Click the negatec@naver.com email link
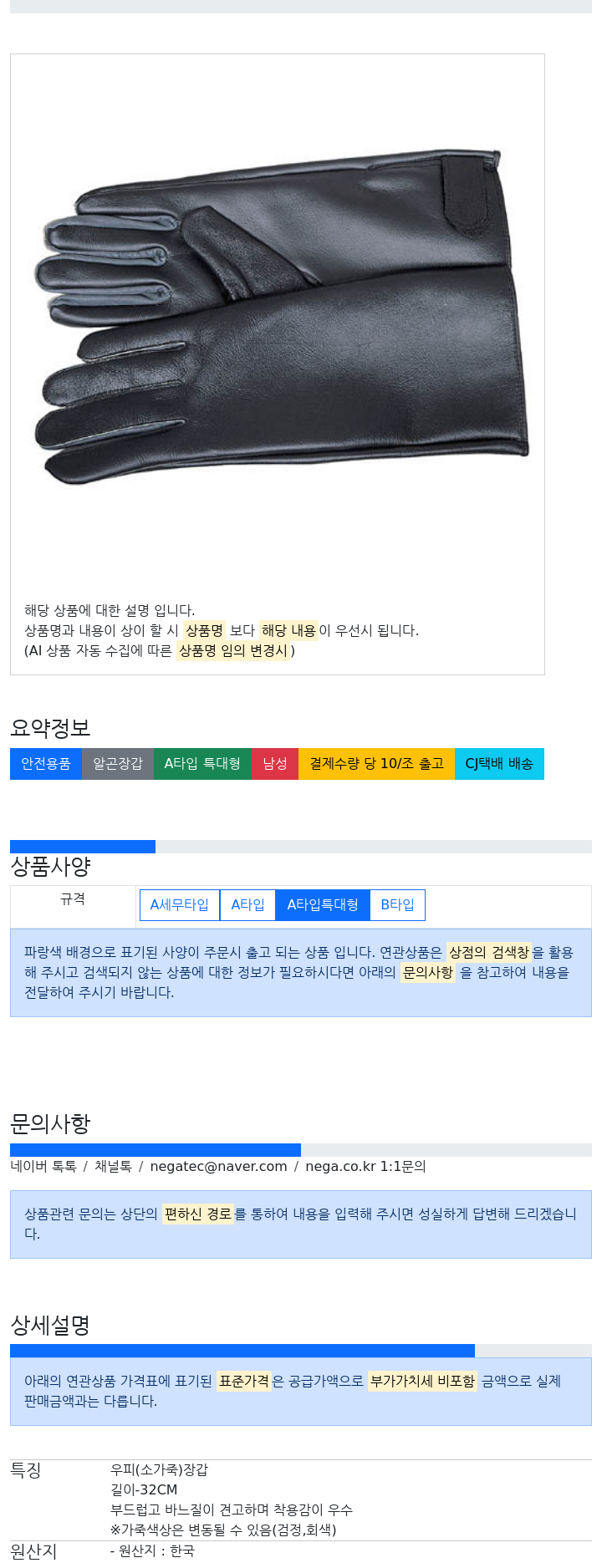Image resolution: width=602 pixels, height=1568 pixels. (x=218, y=1167)
